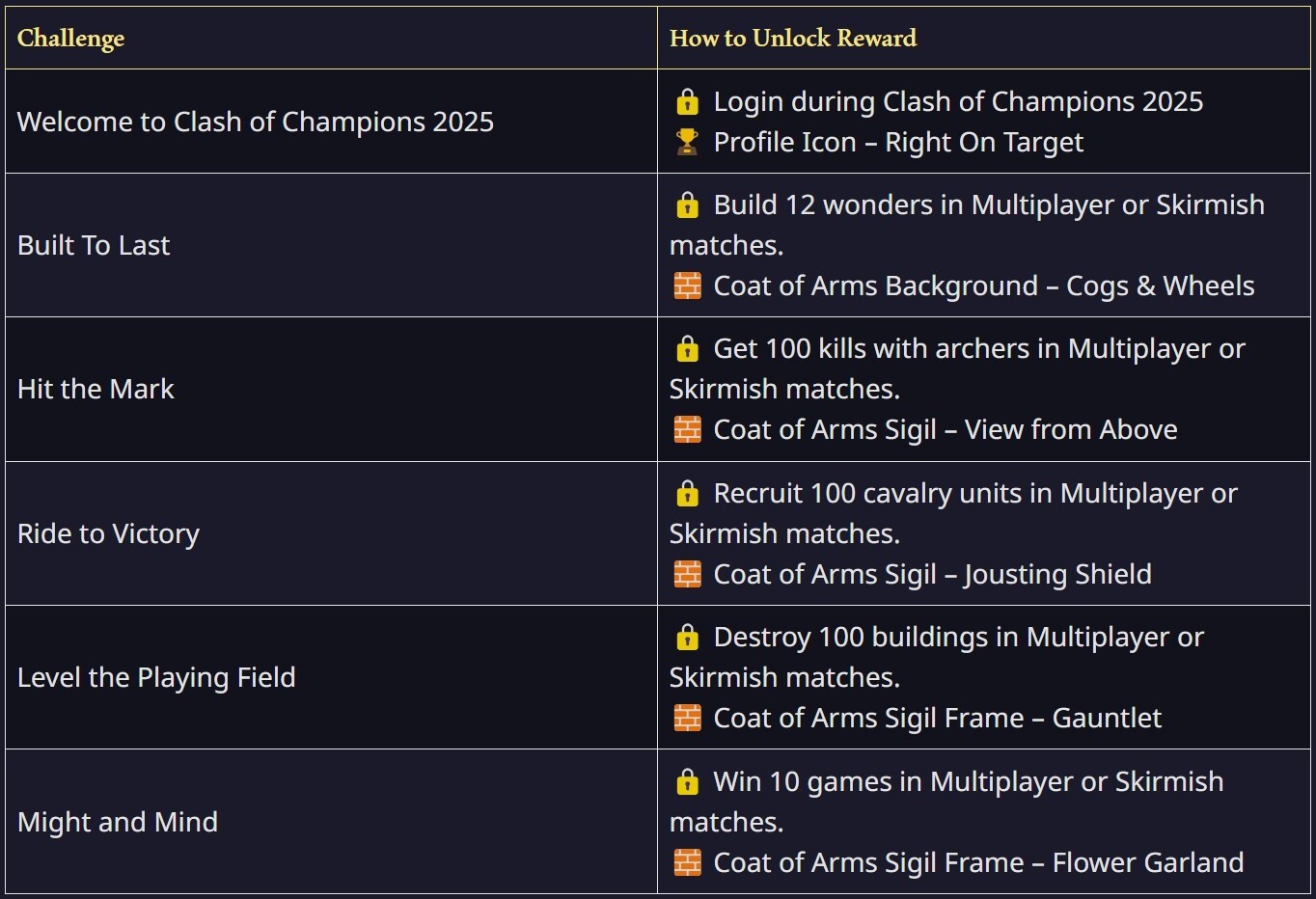
Task: Click the lock icon beside Get 100 kills
Action: click(x=687, y=349)
